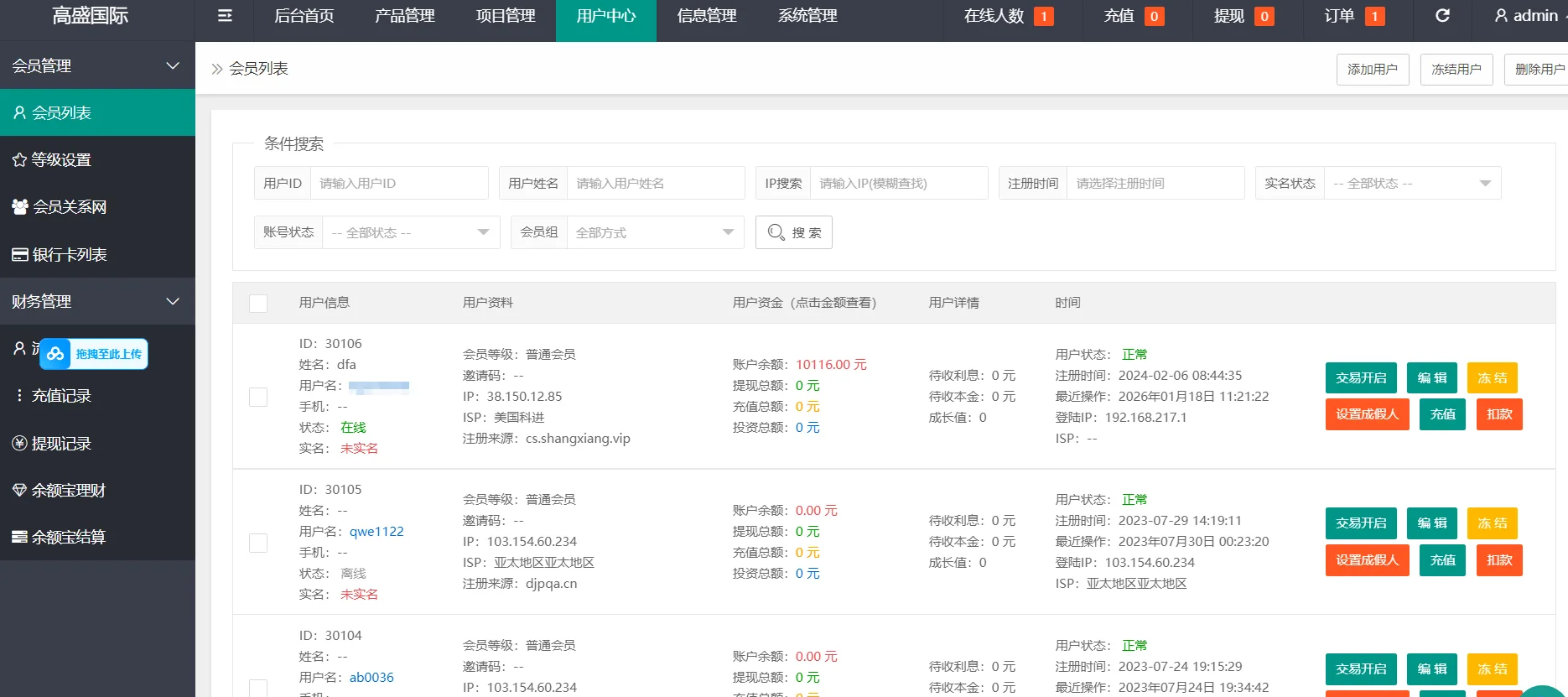Click 设置成假人 for user 30106
The width and height of the screenshot is (1568, 697).
(x=1367, y=414)
